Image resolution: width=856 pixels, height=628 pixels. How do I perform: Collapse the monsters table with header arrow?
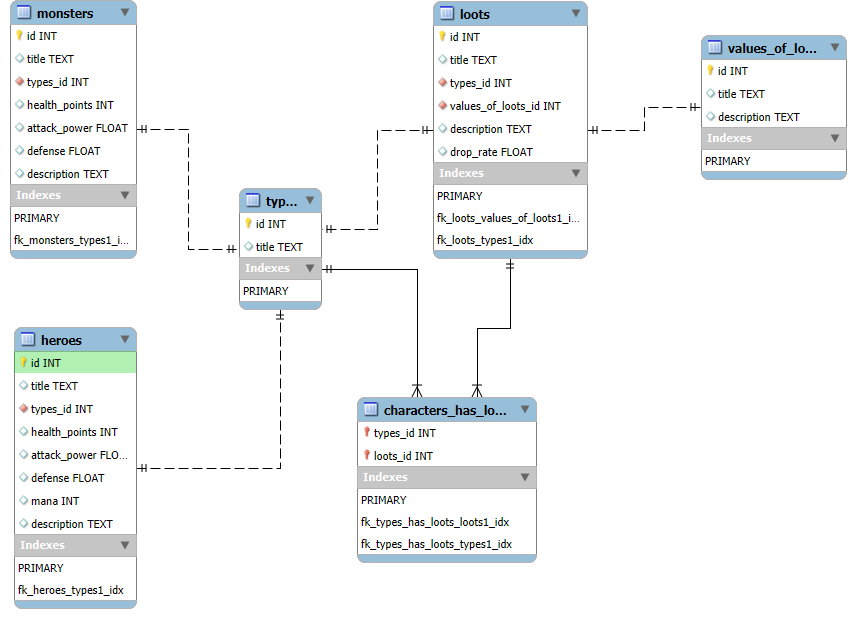[x=124, y=13]
